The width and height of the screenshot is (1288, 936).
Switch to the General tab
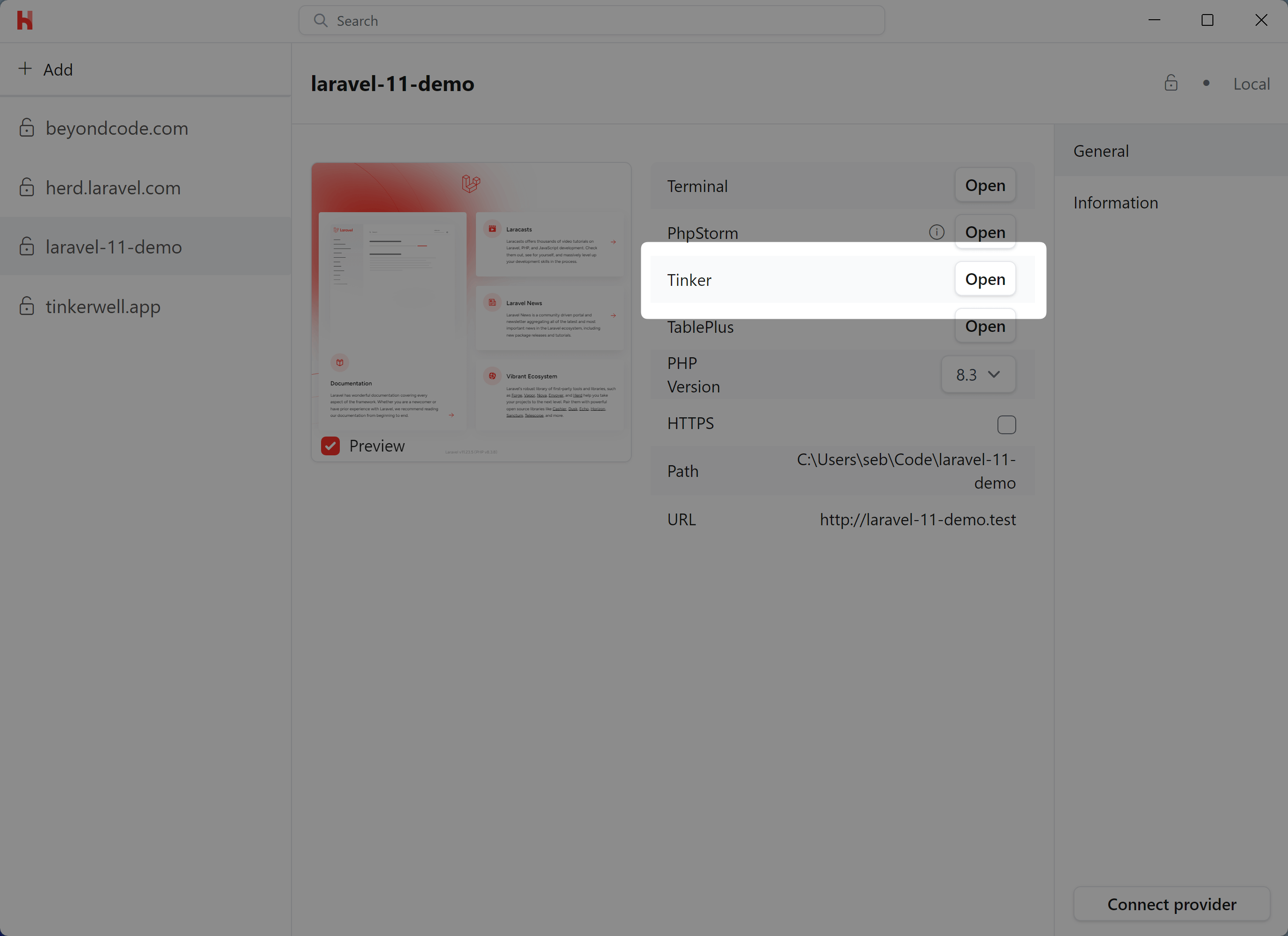(x=1101, y=151)
